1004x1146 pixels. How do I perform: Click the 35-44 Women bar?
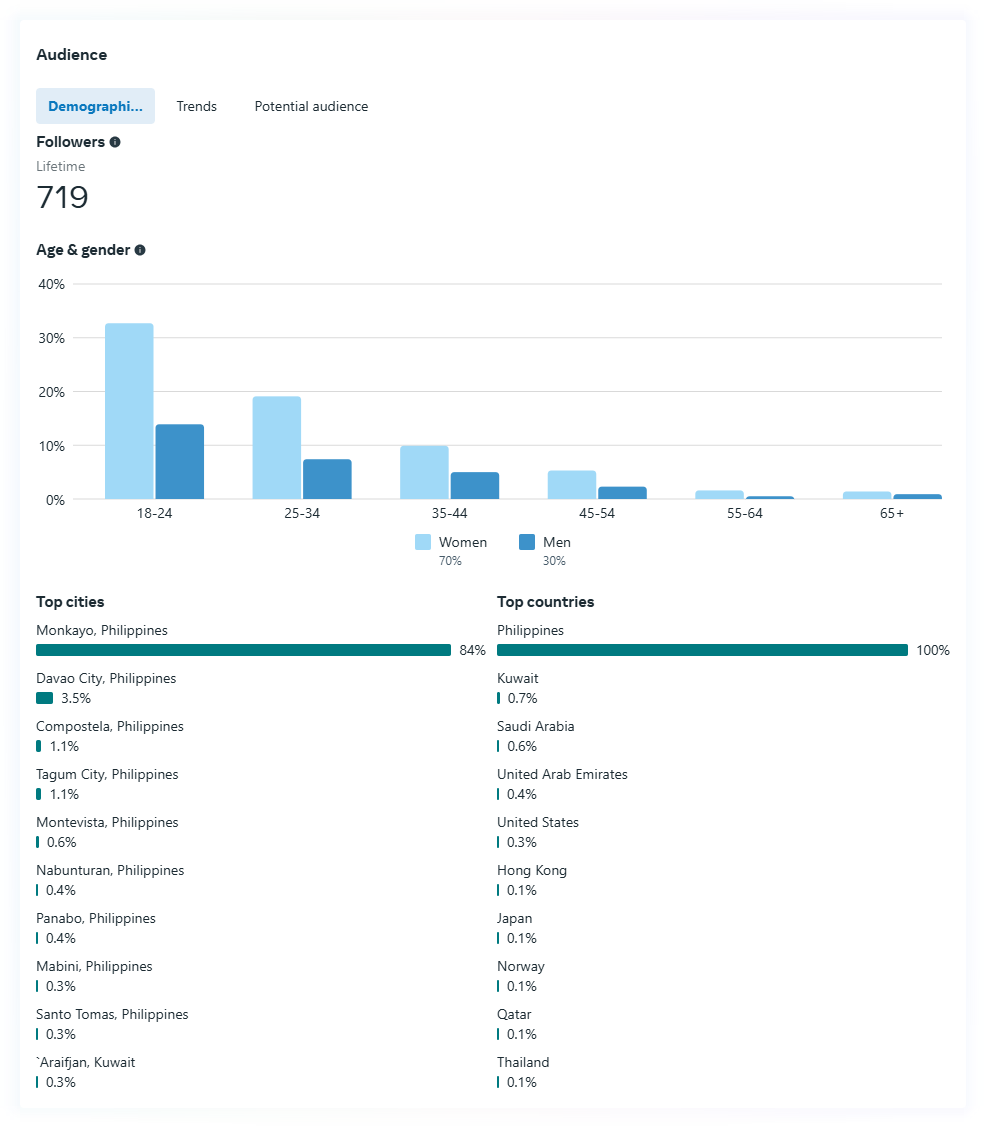click(x=424, y=472)
